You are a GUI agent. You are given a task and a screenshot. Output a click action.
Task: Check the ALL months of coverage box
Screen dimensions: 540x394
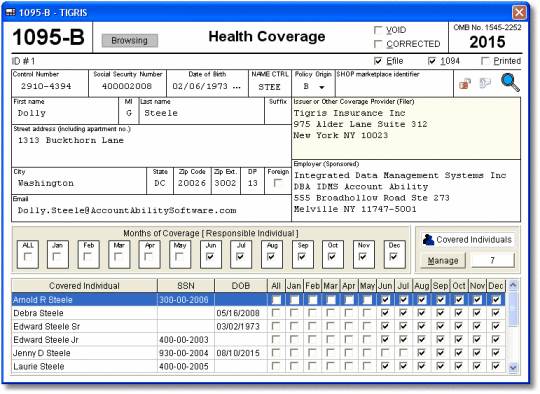(28, 257)
